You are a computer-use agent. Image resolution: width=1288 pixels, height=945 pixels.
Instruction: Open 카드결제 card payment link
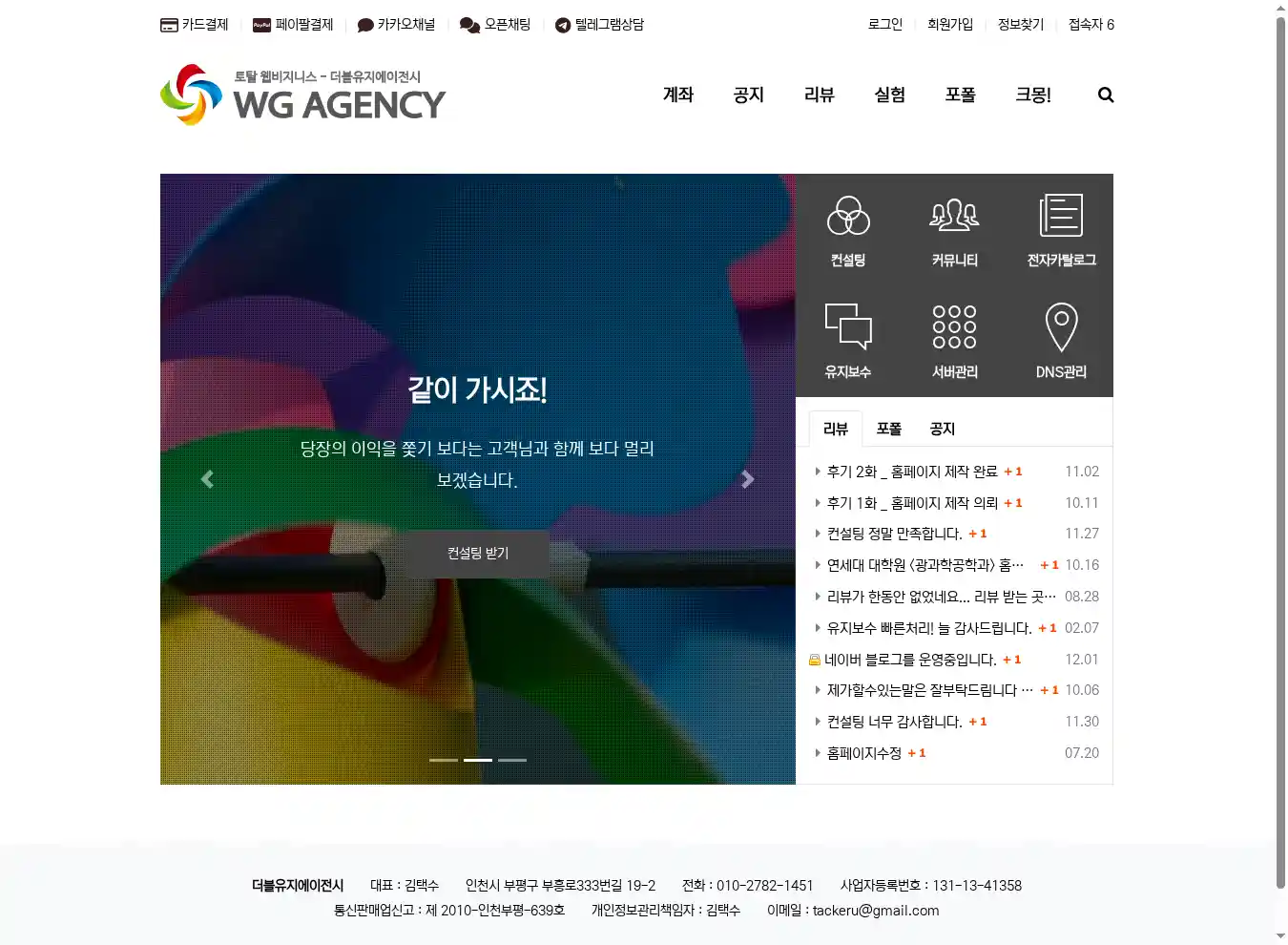pos(195,25)
